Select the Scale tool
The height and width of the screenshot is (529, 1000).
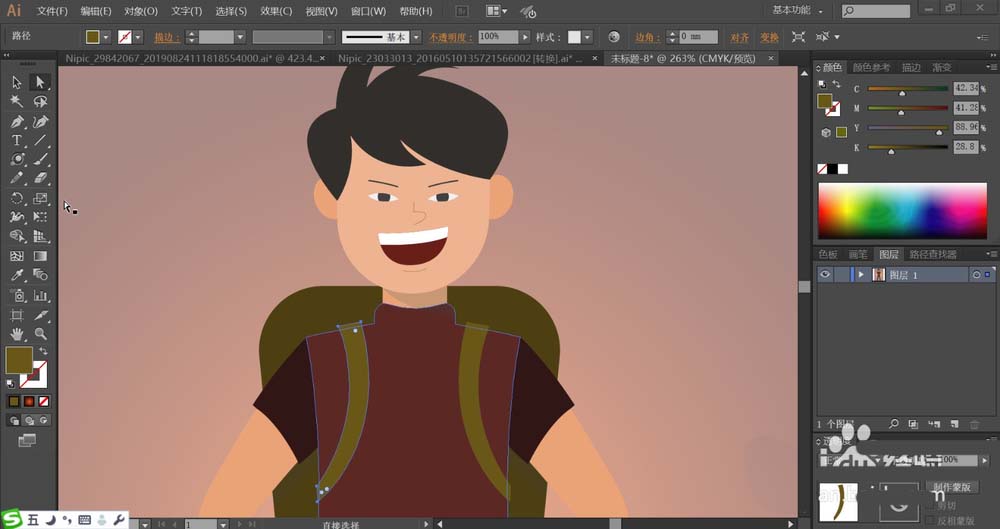(40, 198)
